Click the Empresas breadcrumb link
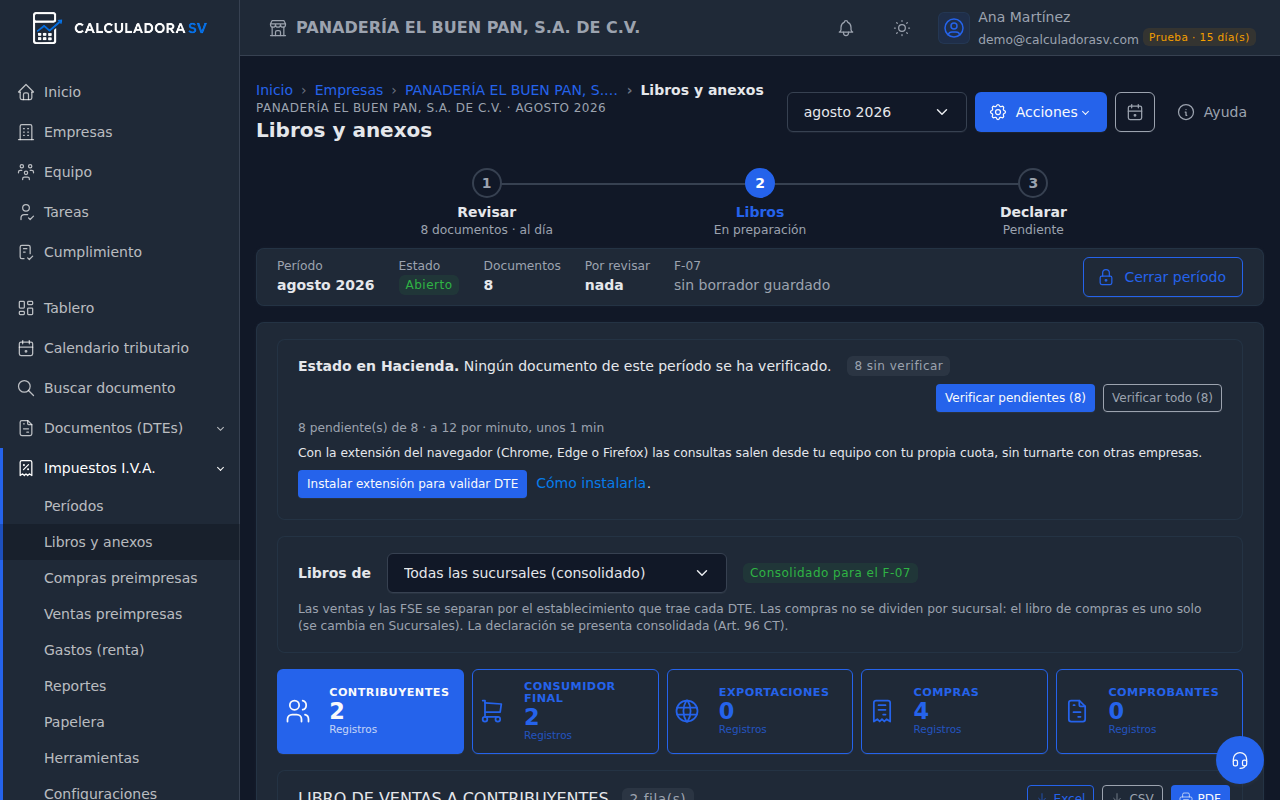Screen dimensions: 1280x800 click(349, 90)
